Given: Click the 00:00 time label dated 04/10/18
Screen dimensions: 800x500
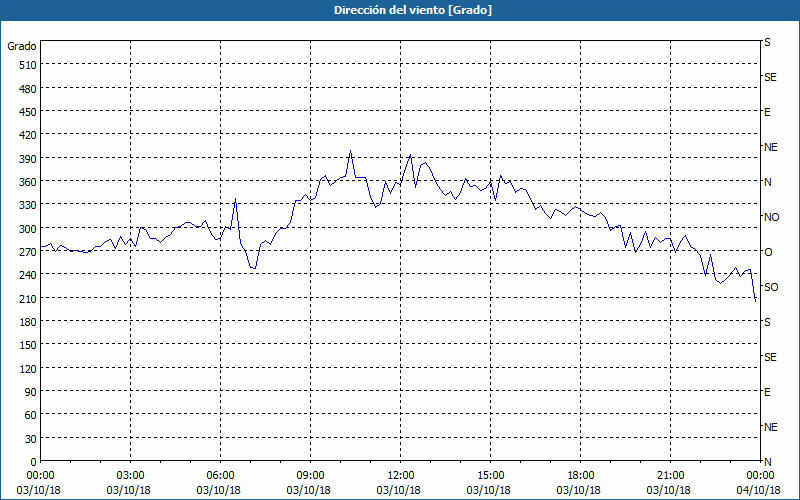Looking at the screenshot, I should point(760,476).
